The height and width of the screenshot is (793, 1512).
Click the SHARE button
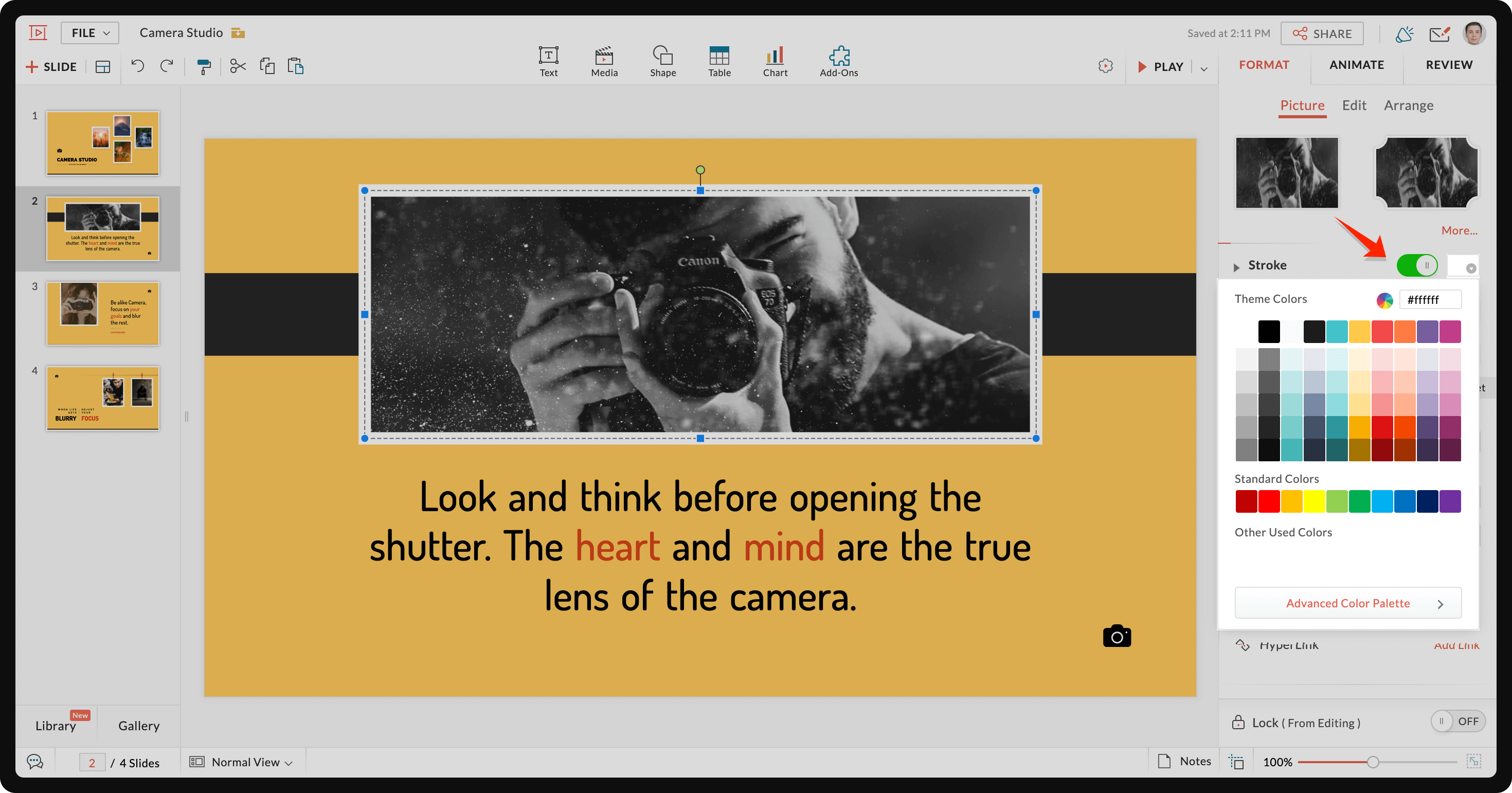coord(1322,33)
